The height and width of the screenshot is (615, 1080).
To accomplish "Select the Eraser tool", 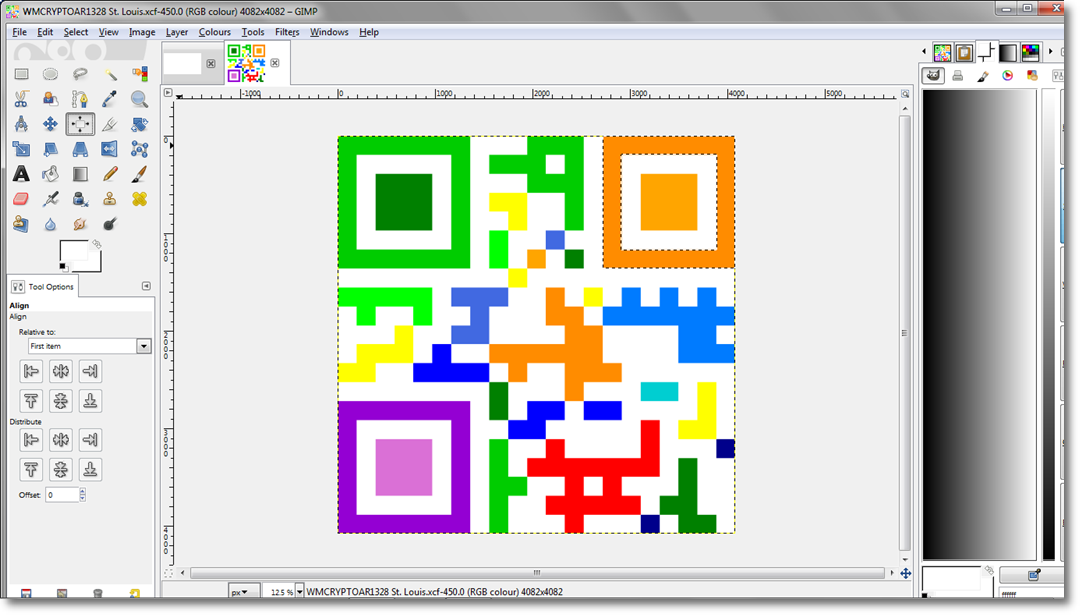I will [x=21, y=199].
